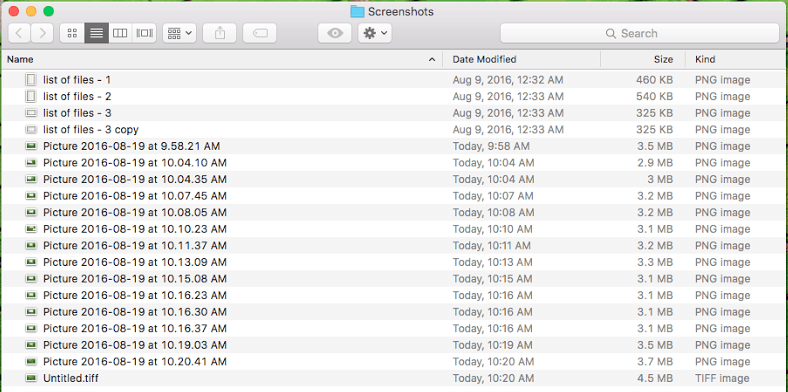Screen dimensions: 788x392
Task: Click the icon of Picture at 10.13.09 AM
Action: [x=31, y=262]
